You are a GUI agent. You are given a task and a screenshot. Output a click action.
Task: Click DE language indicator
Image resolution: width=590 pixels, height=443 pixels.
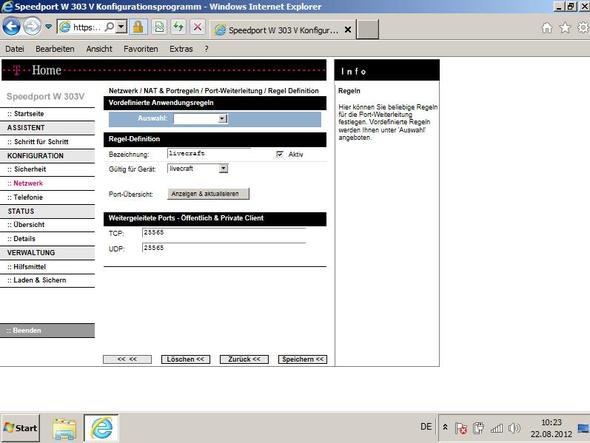click(x=426, y=427)
